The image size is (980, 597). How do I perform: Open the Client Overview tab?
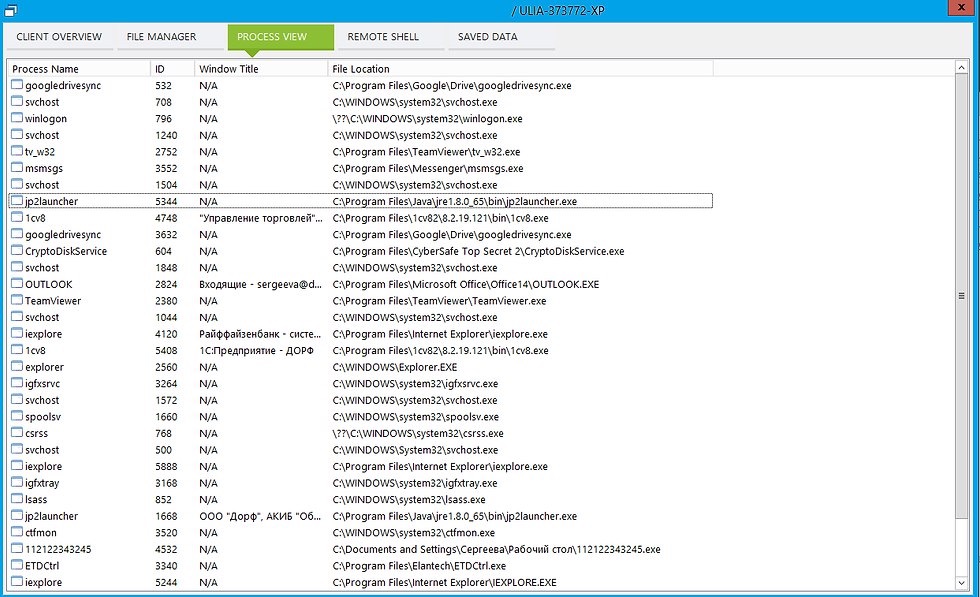(59, 37)
